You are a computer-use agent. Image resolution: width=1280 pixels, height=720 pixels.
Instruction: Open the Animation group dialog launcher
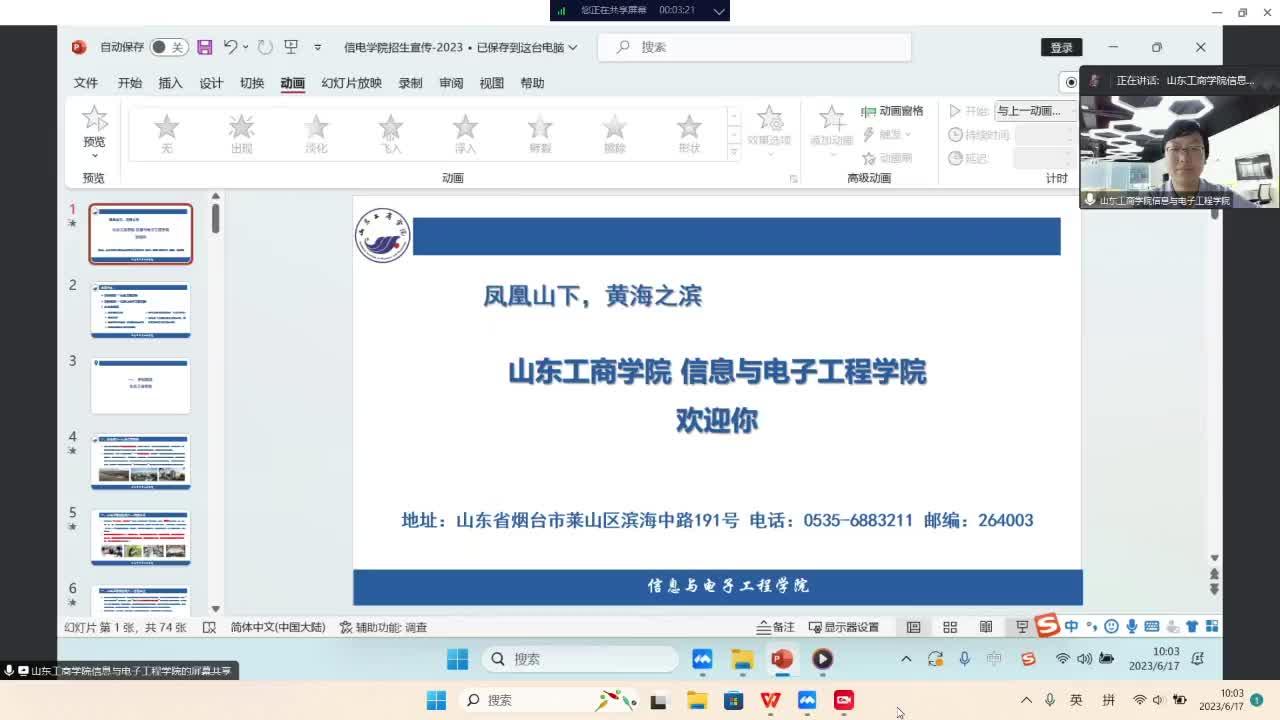coord(794,178)
